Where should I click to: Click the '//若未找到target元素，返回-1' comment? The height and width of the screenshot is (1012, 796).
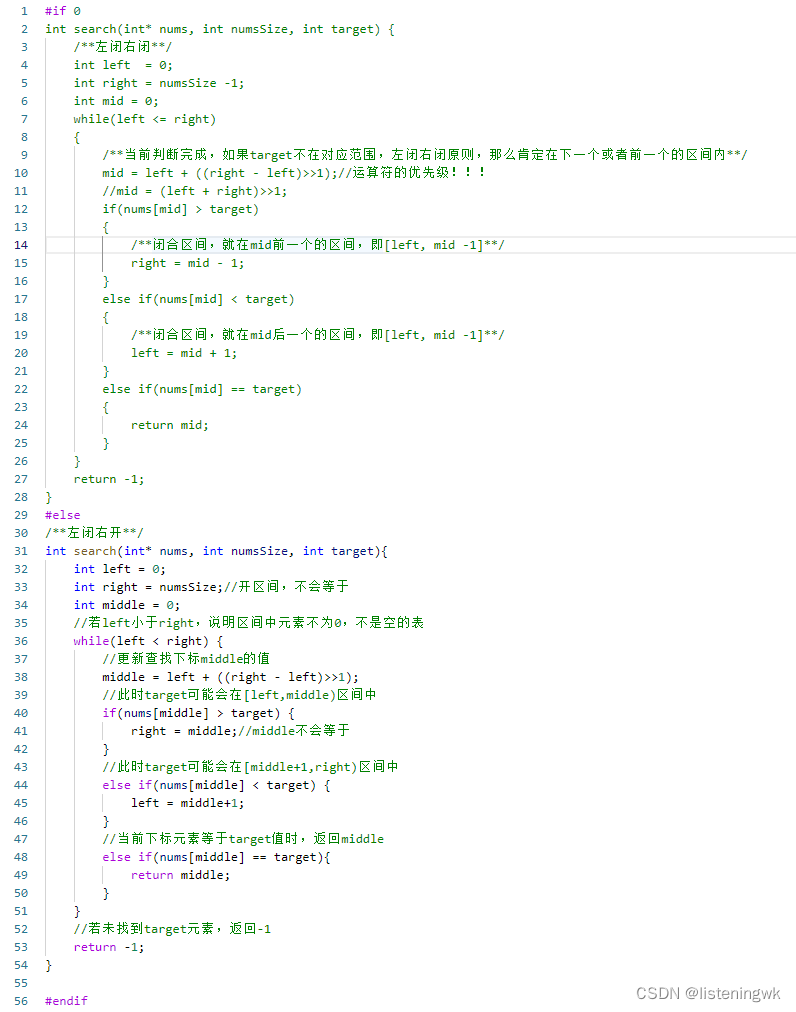(x=172, y=929)
